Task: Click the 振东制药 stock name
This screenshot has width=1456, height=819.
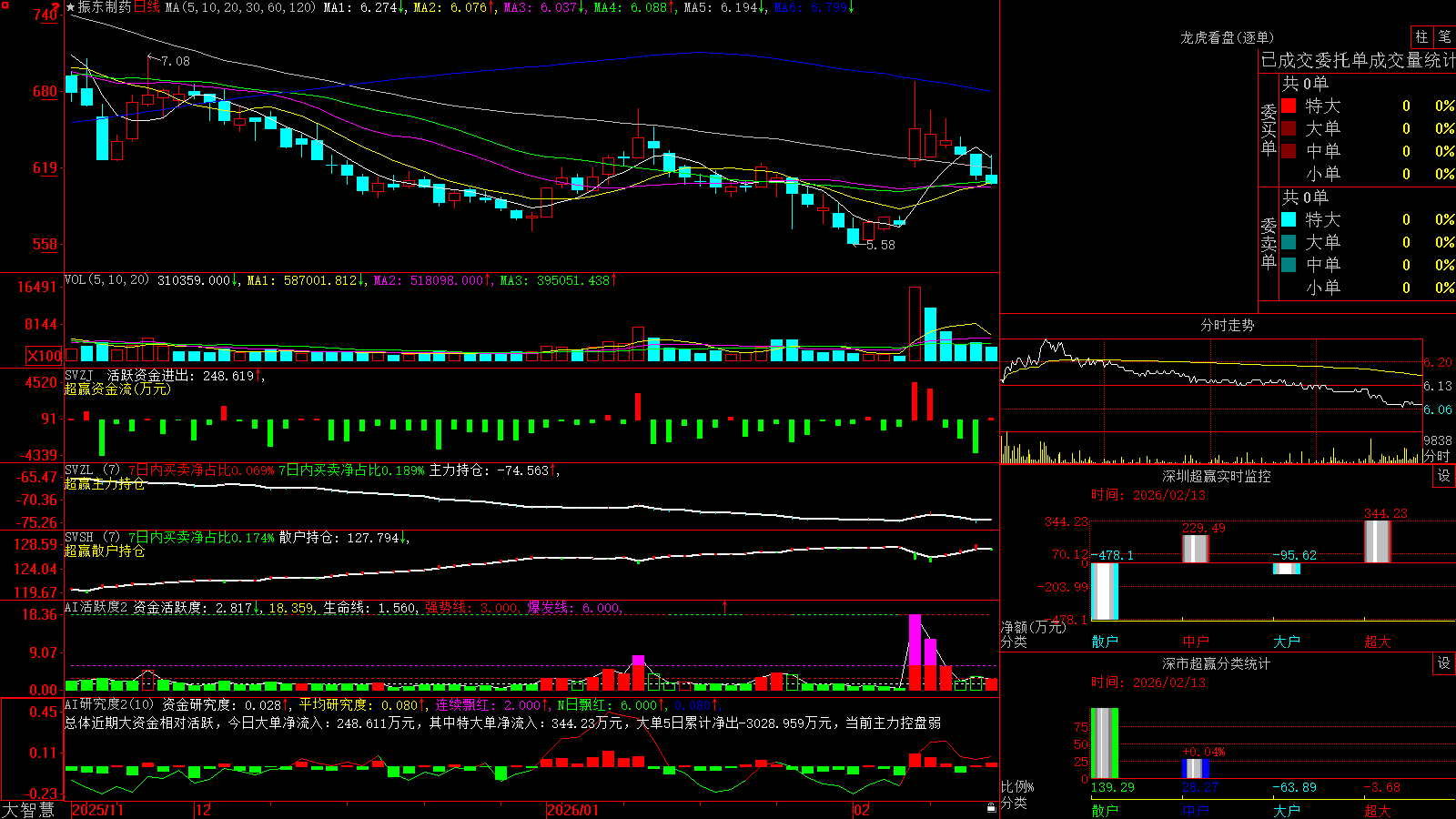Action: (105, 7)
